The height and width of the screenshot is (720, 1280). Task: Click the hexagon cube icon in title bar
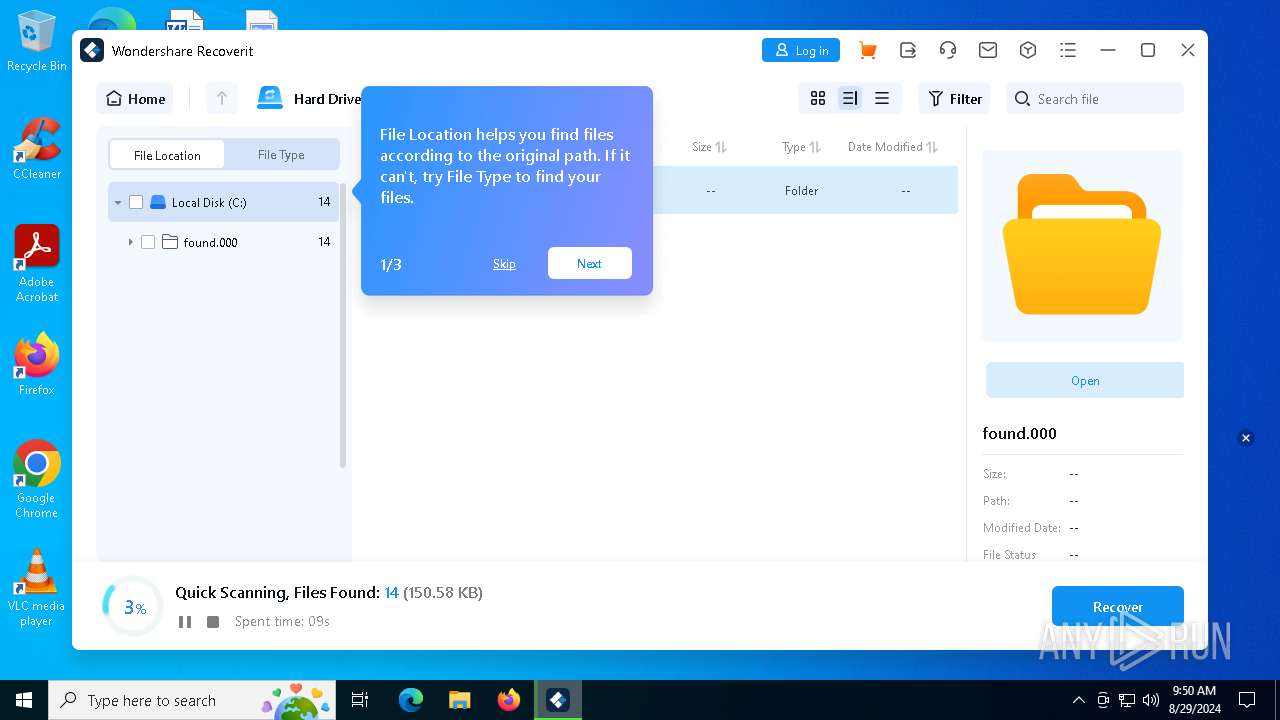pos(1028,50)
